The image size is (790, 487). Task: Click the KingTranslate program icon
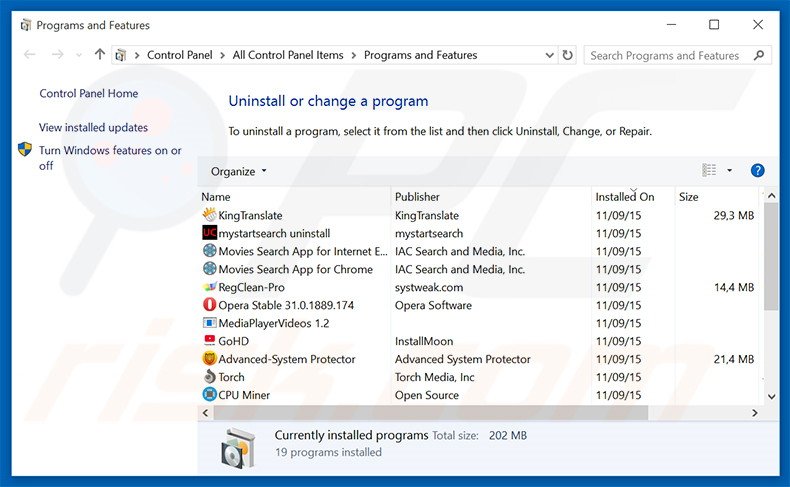point(209,215)
